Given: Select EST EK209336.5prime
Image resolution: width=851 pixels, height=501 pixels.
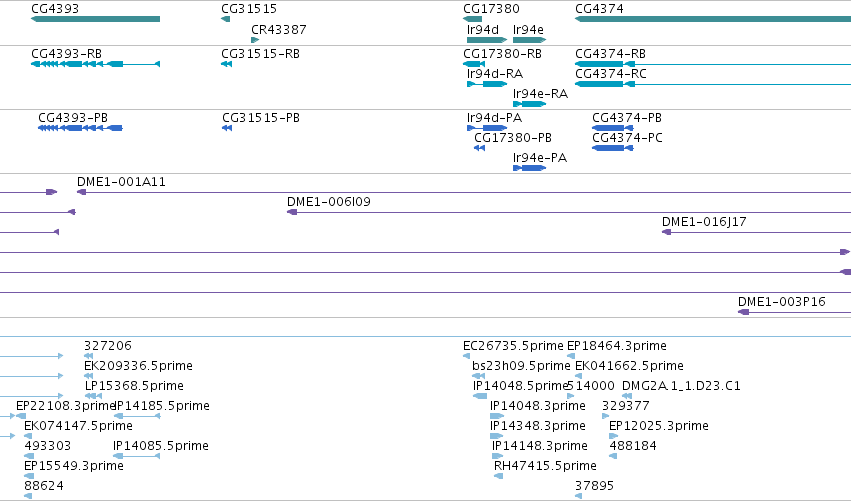Looking at the screenshot, I should pos(138,366).
